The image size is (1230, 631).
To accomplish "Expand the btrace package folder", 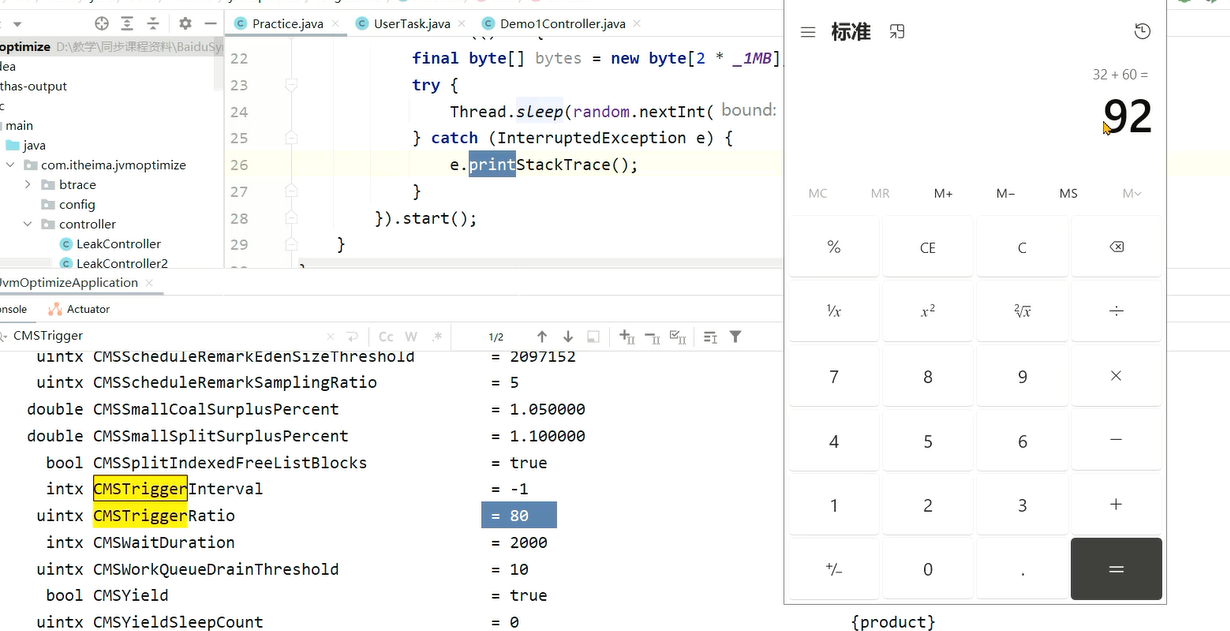I will click(x=28, y=185).
